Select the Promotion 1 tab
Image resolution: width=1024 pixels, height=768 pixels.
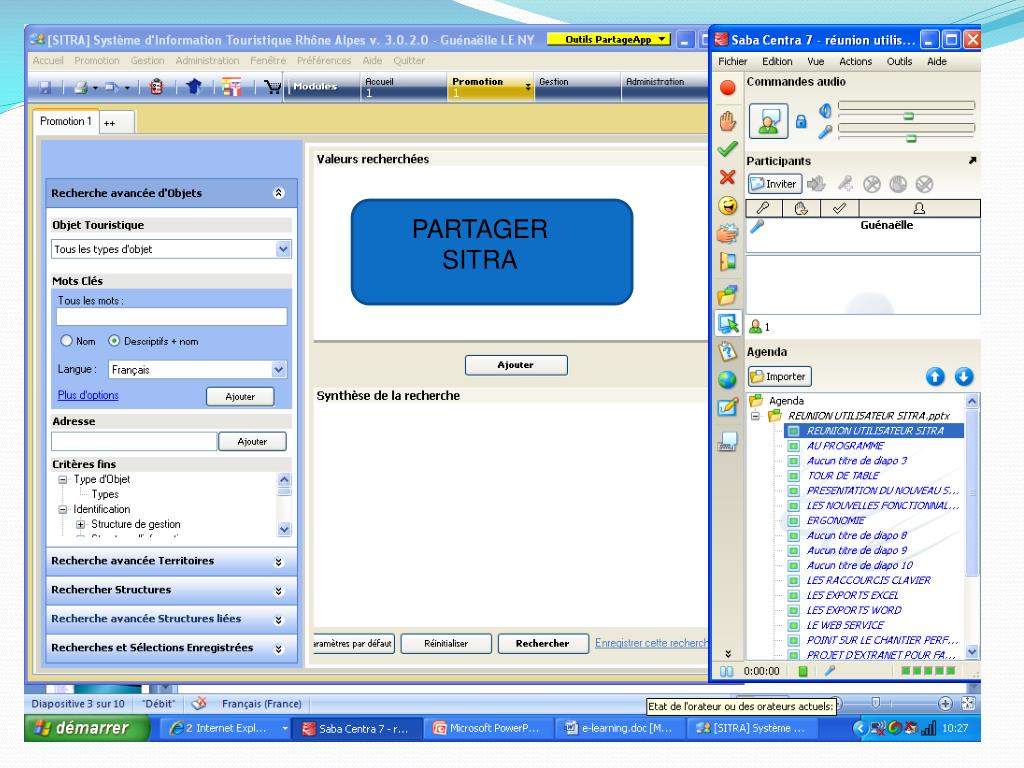click(65, 121)
